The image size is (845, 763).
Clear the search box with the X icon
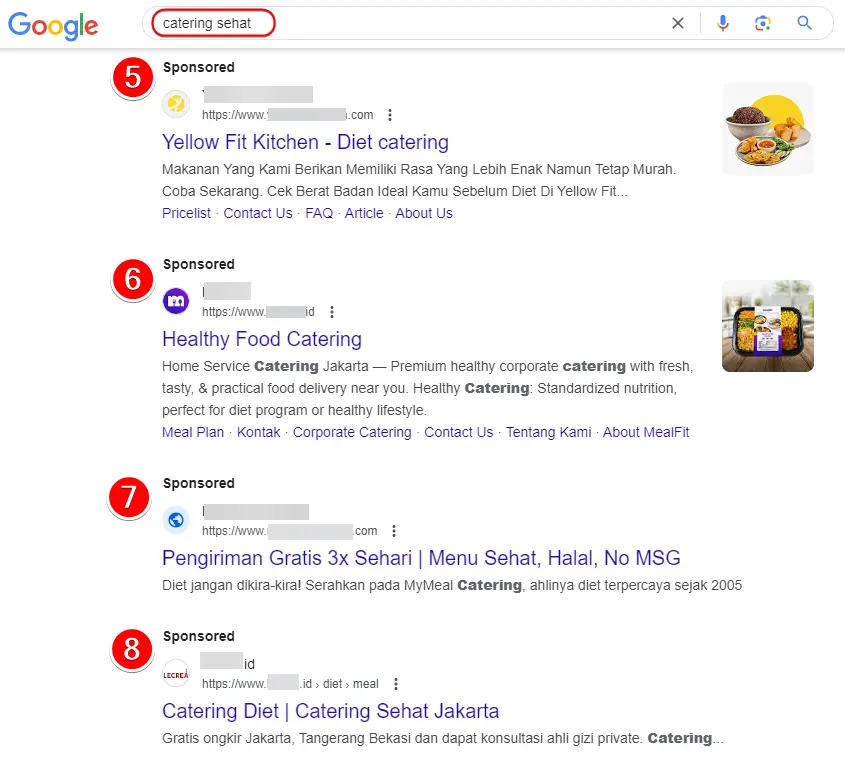coord(677,23)
